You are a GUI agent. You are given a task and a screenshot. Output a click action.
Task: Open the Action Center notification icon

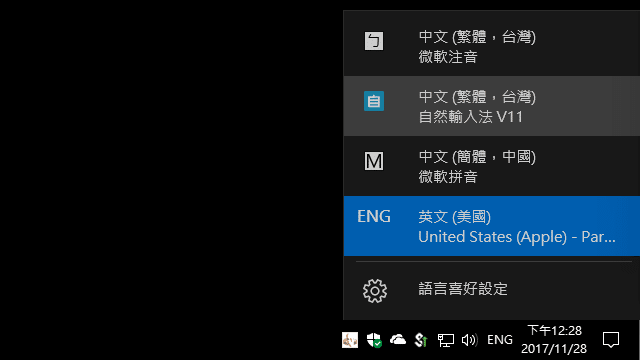611,340
